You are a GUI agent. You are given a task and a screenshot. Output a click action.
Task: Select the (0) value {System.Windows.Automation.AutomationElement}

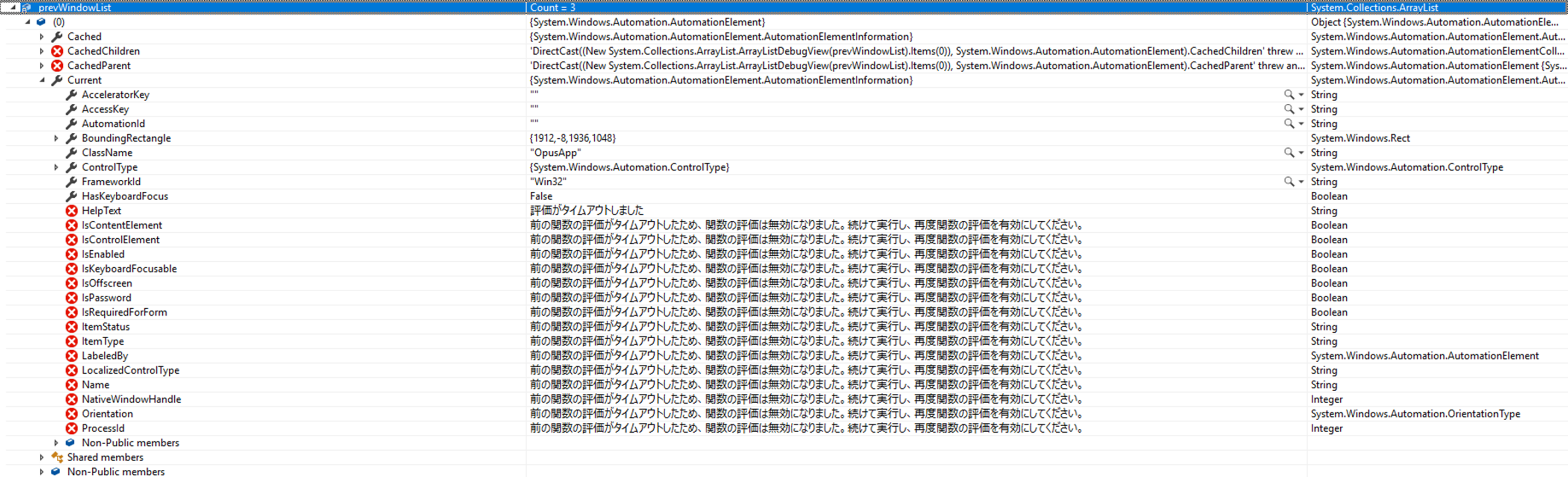click(x=648, y=22)
